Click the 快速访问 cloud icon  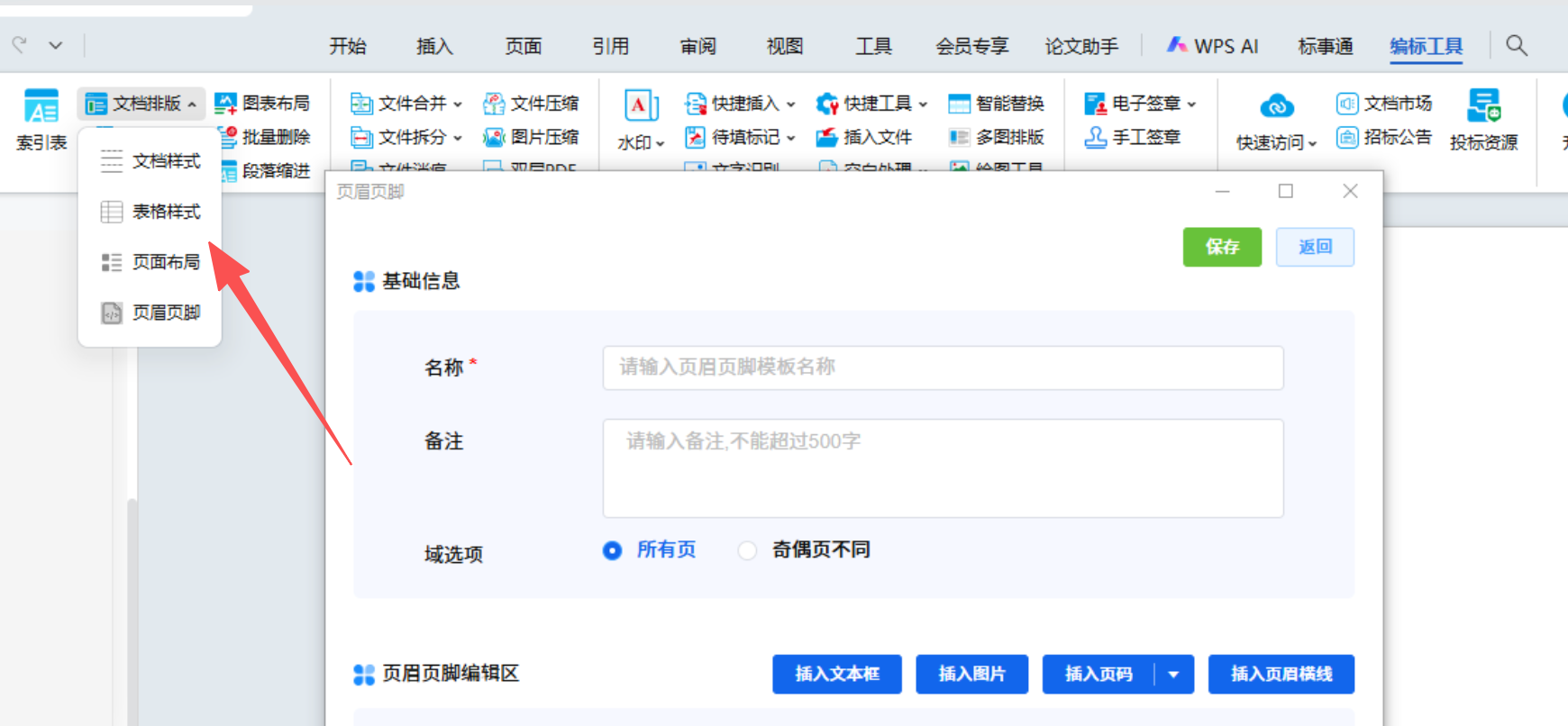click(1276, 107)
